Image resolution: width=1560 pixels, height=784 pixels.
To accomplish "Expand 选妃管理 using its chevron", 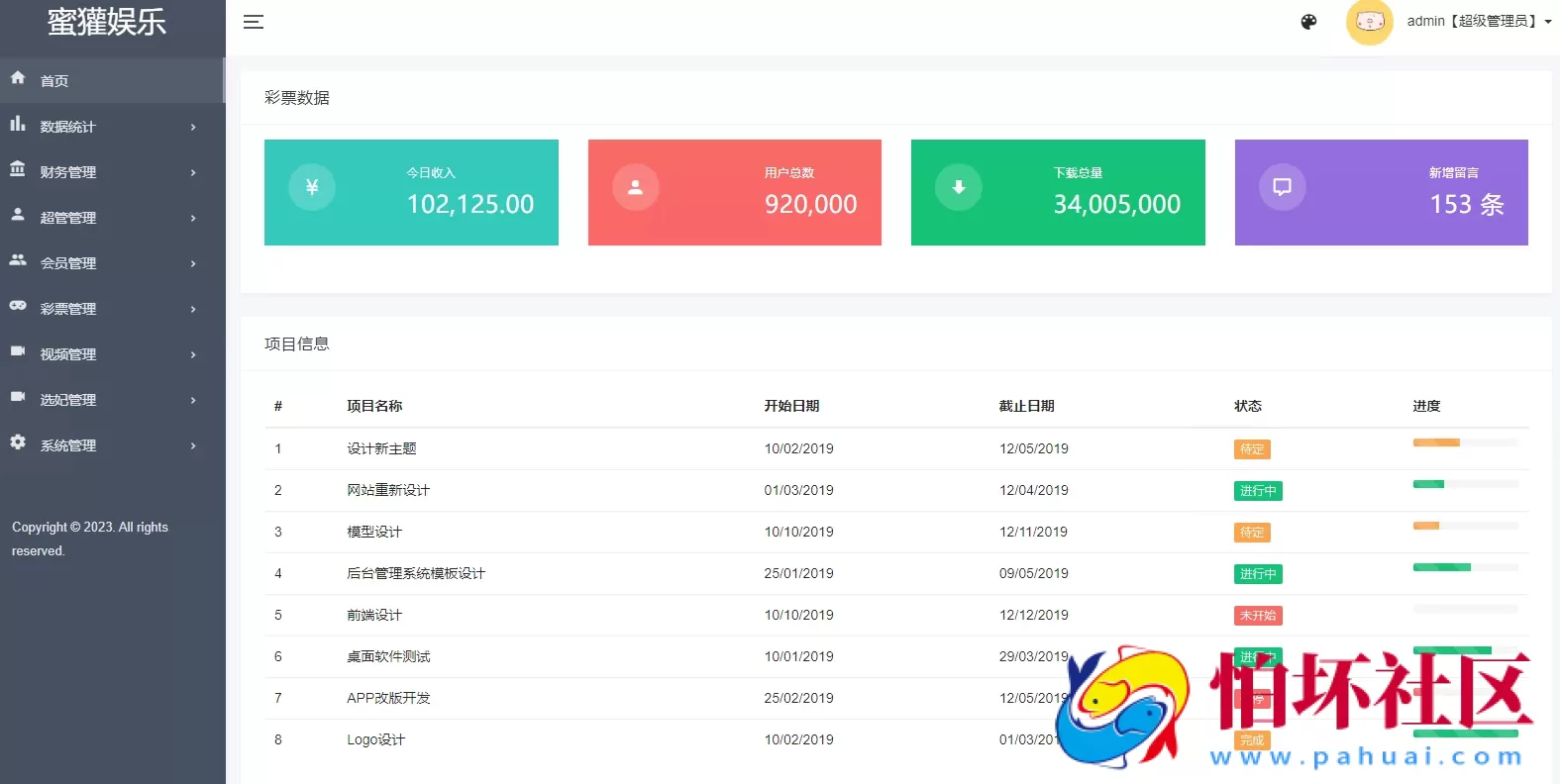I will [x=193, y=400].
